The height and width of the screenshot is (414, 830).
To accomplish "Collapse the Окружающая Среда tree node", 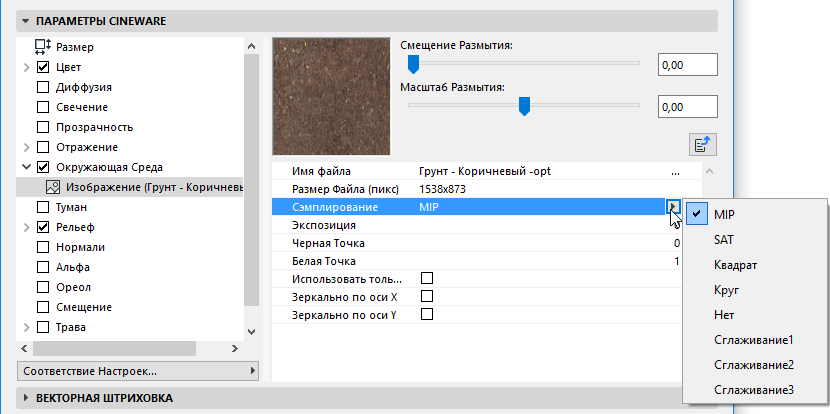I will tap(26, 167).
